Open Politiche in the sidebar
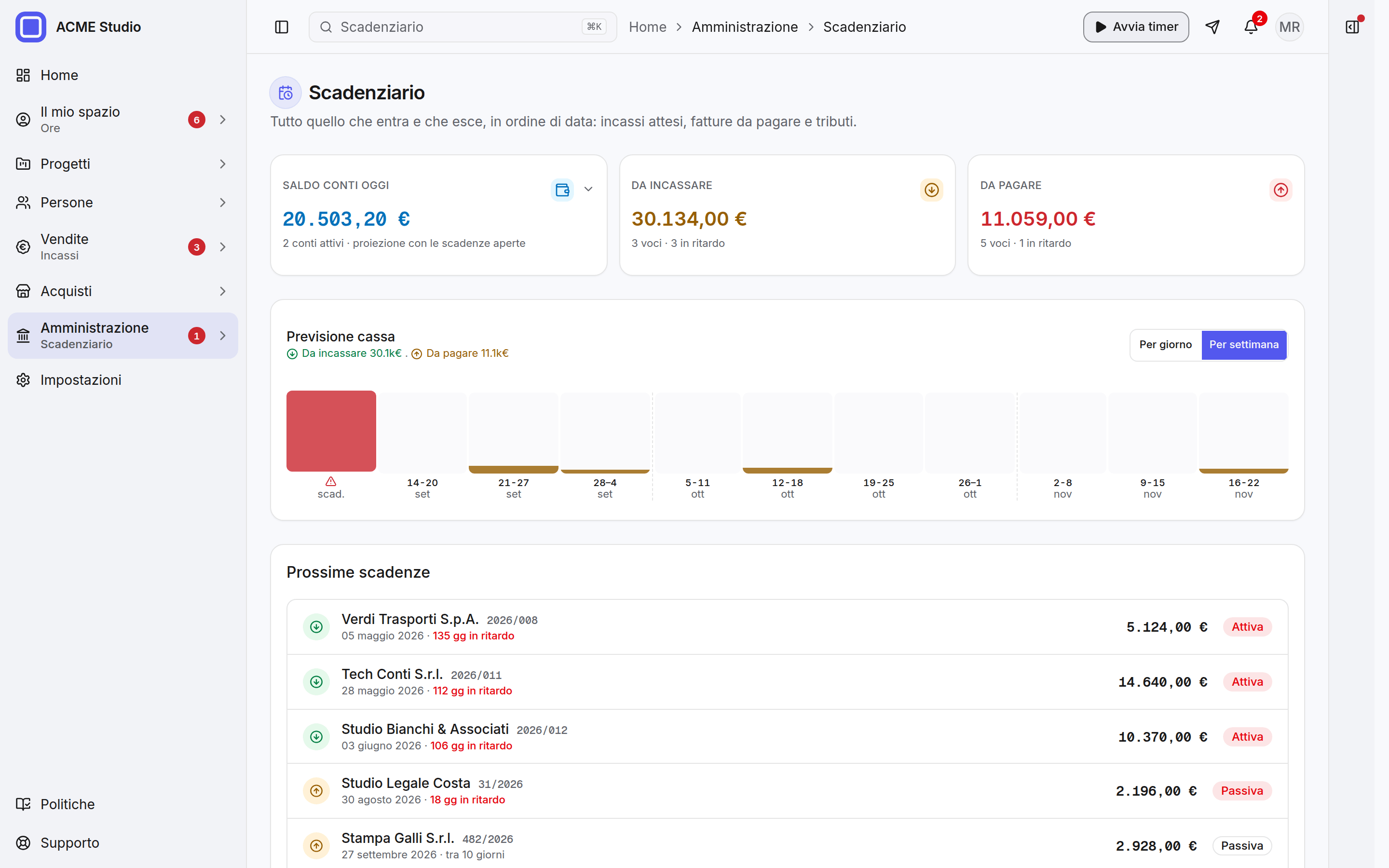 (x=123, y=804)
